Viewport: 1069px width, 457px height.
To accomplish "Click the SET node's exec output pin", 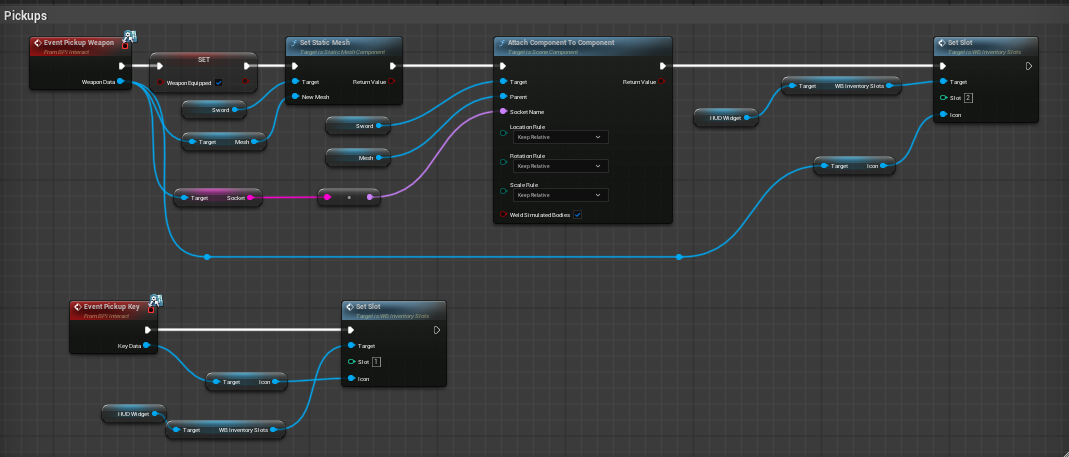I will click(x=247, y=66).
